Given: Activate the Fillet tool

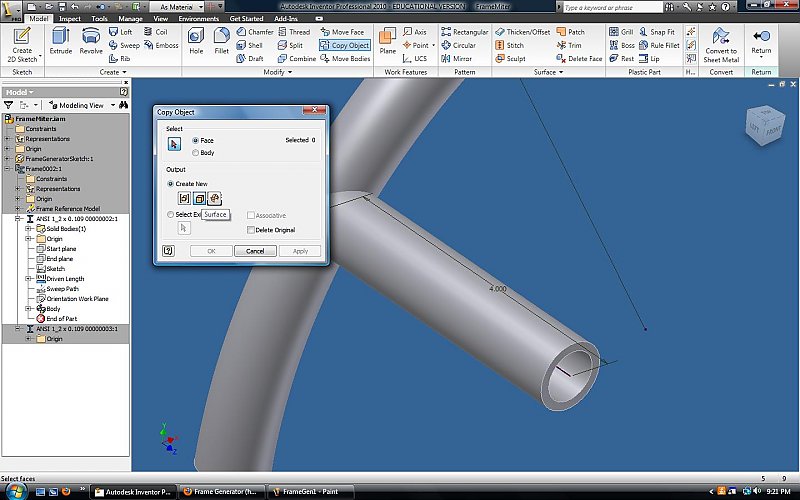Looking at the screenshot, I should click(221, 41).
